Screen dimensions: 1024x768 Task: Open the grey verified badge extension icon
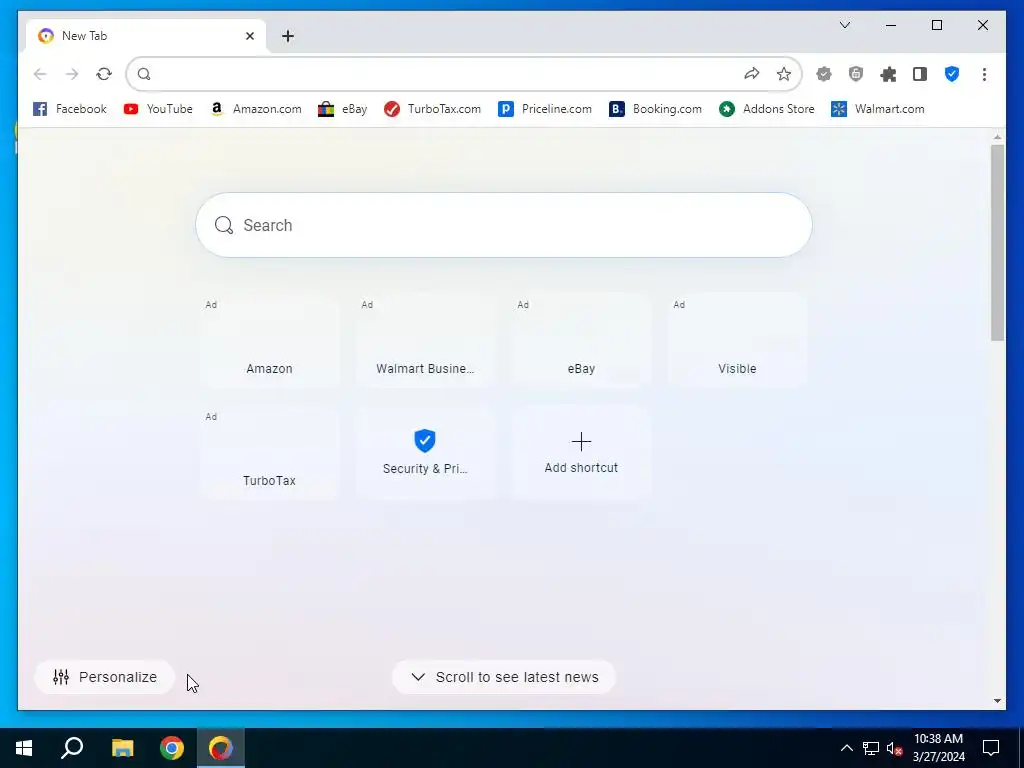coord(824,74)
